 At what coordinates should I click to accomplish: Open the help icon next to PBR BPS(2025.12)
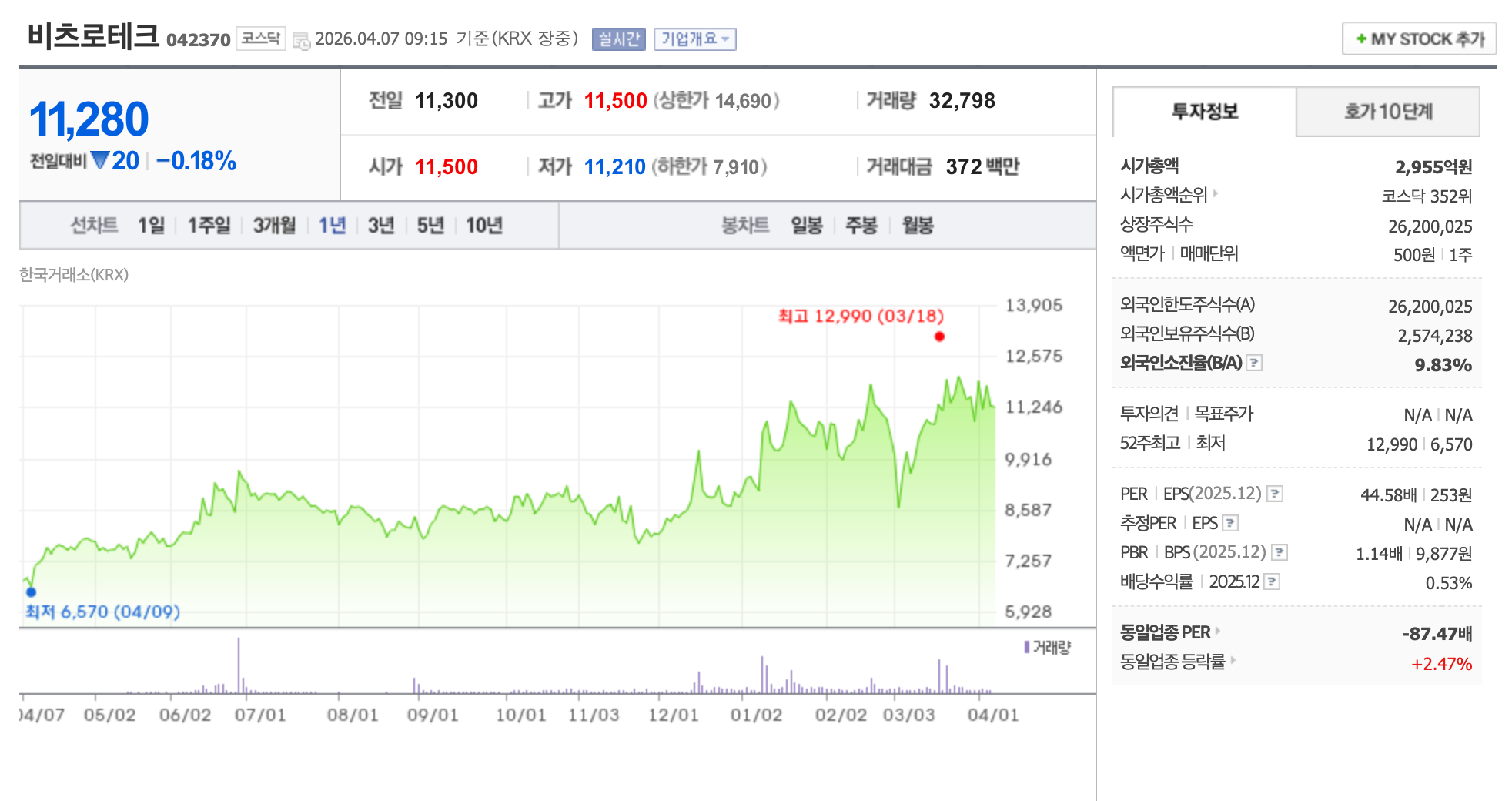(1280, 552)
